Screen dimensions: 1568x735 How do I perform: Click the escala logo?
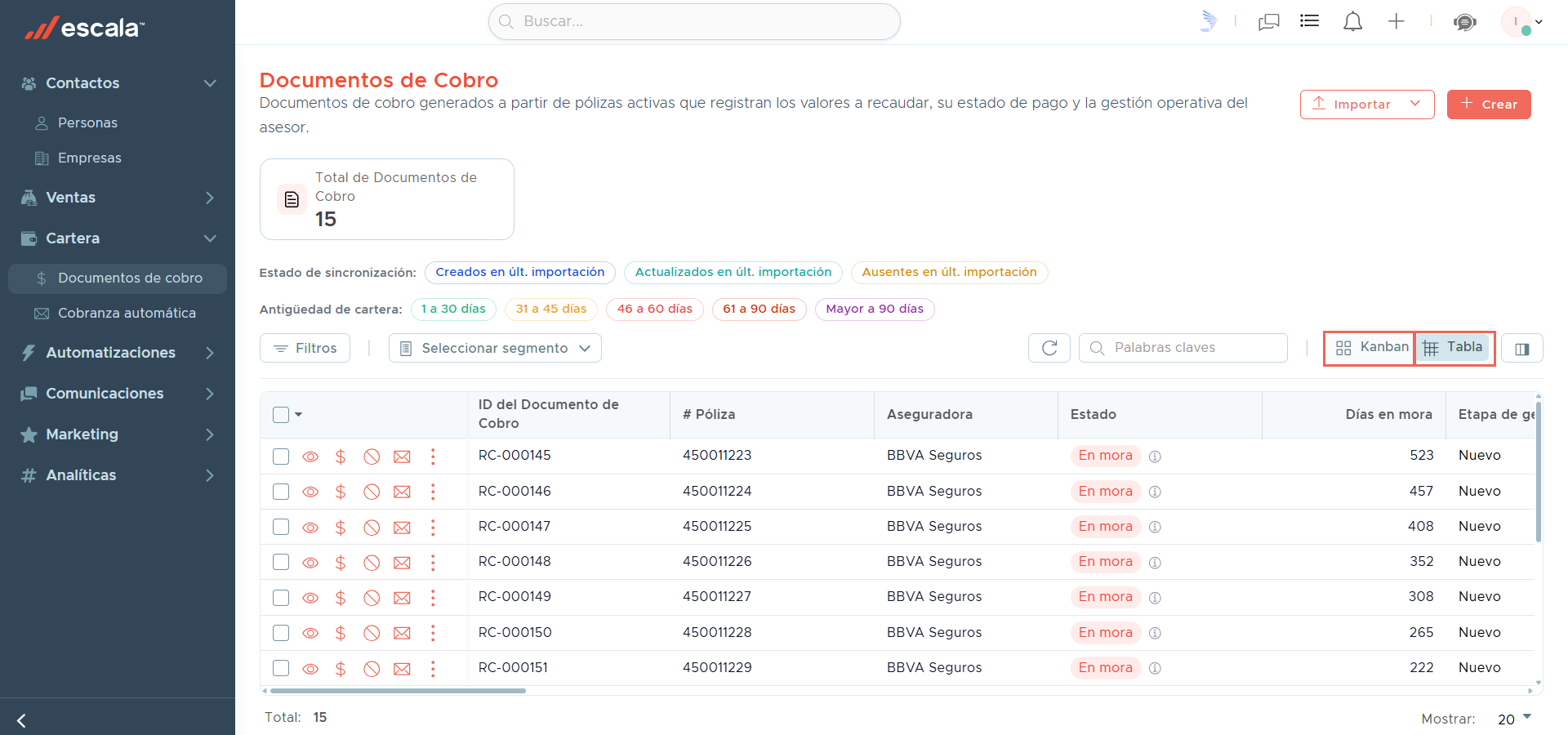[x=84, y=28]
